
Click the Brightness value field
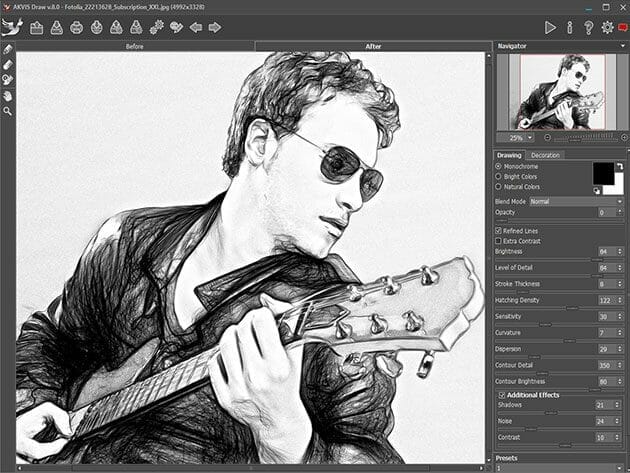coord(604,251)
